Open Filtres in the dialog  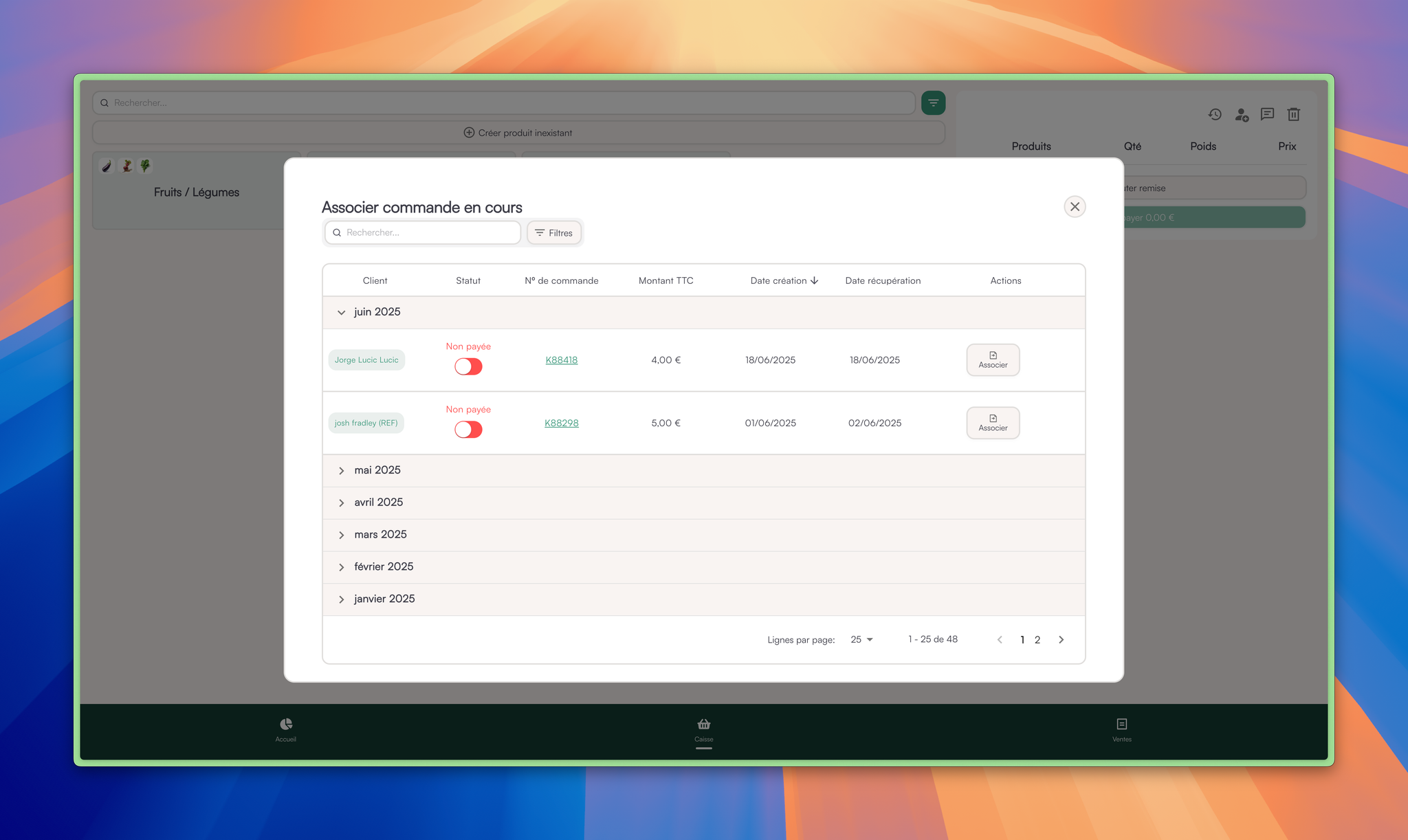(x=554, y=233)
